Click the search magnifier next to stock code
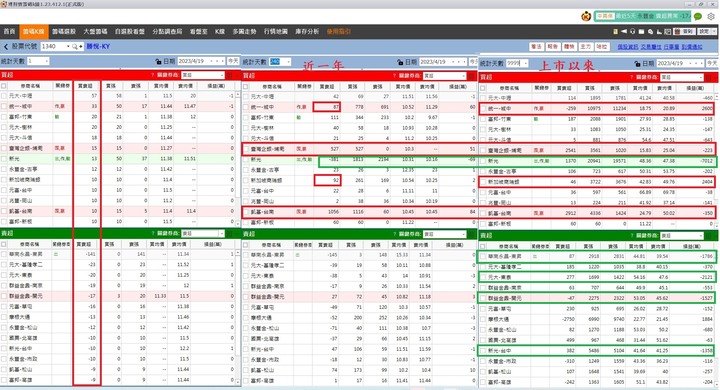 [74, 46]
